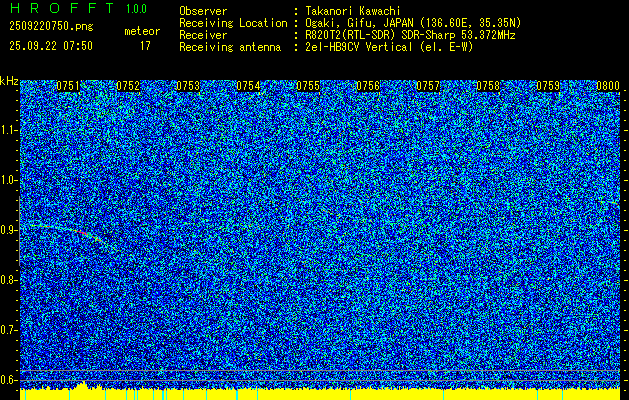Click the HROFFT title text

pyautogui.click(x=61, y=8)
